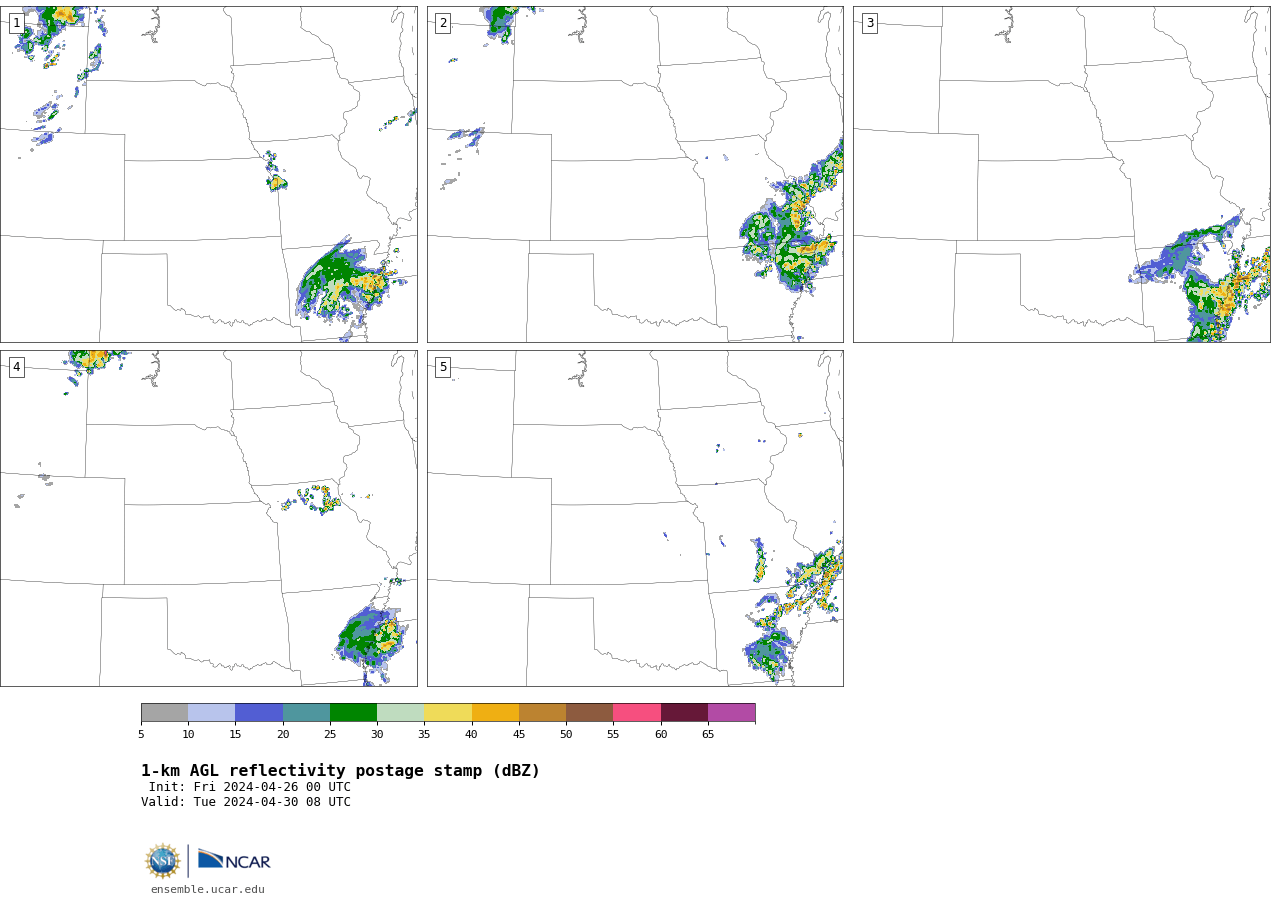Click the brown 50-55 dBZ swatch
Screen dimensions: 1280x901
(589, 713)
